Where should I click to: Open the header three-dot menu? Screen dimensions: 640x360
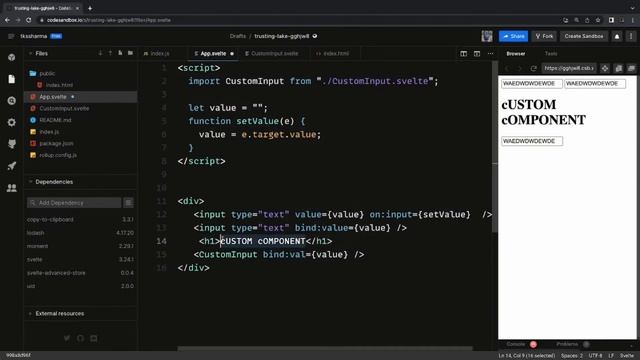pyautogui.click(x=631, y=36)
